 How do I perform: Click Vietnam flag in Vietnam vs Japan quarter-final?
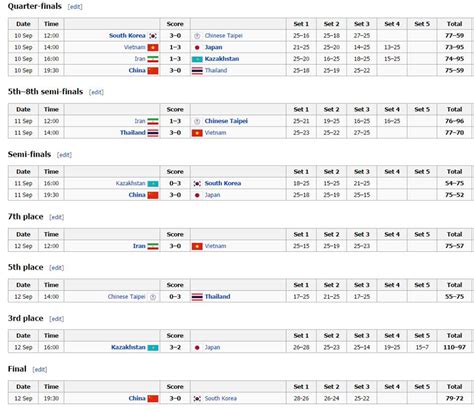(153, 47)
